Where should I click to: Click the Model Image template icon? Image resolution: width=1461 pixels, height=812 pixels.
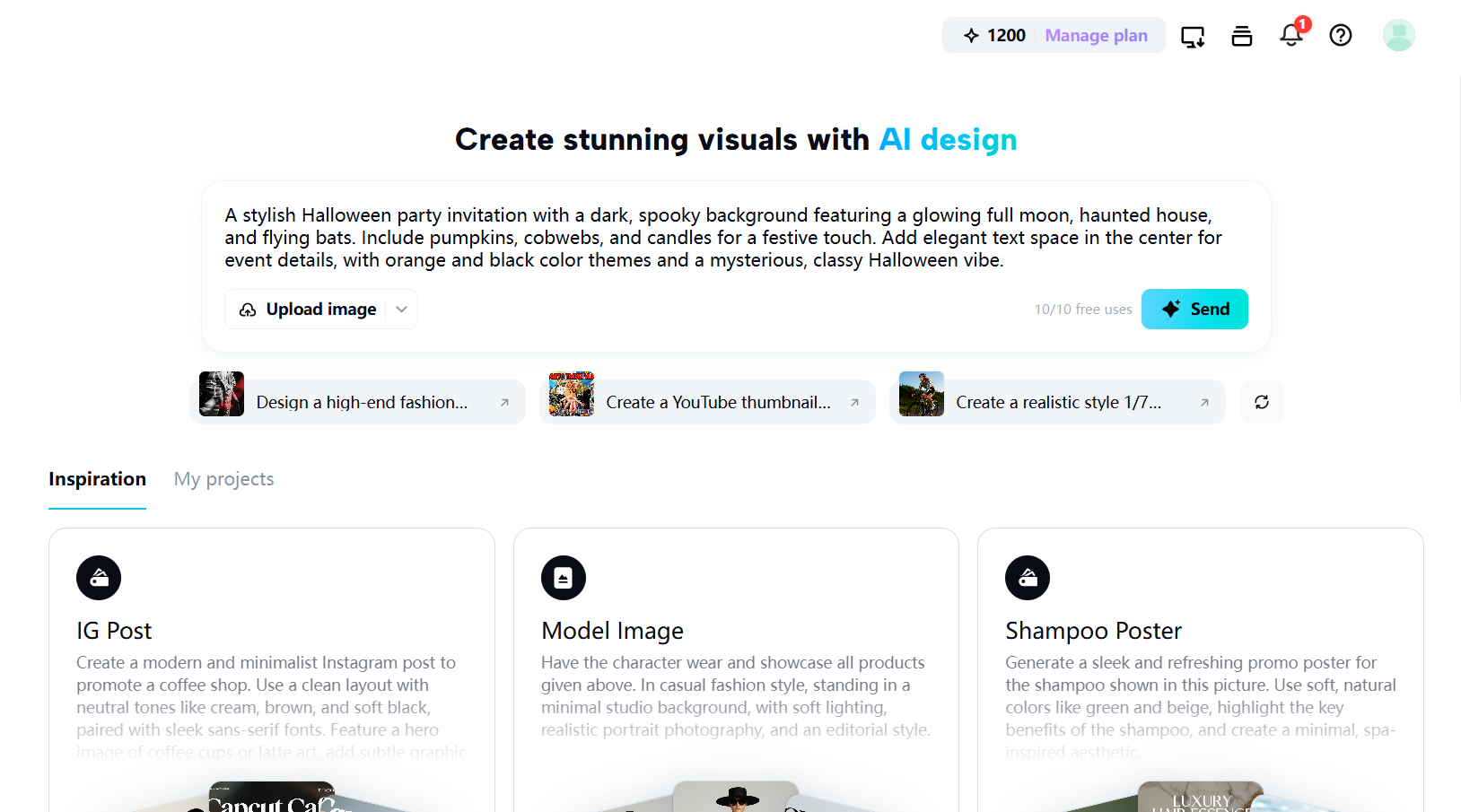[564, 578]
